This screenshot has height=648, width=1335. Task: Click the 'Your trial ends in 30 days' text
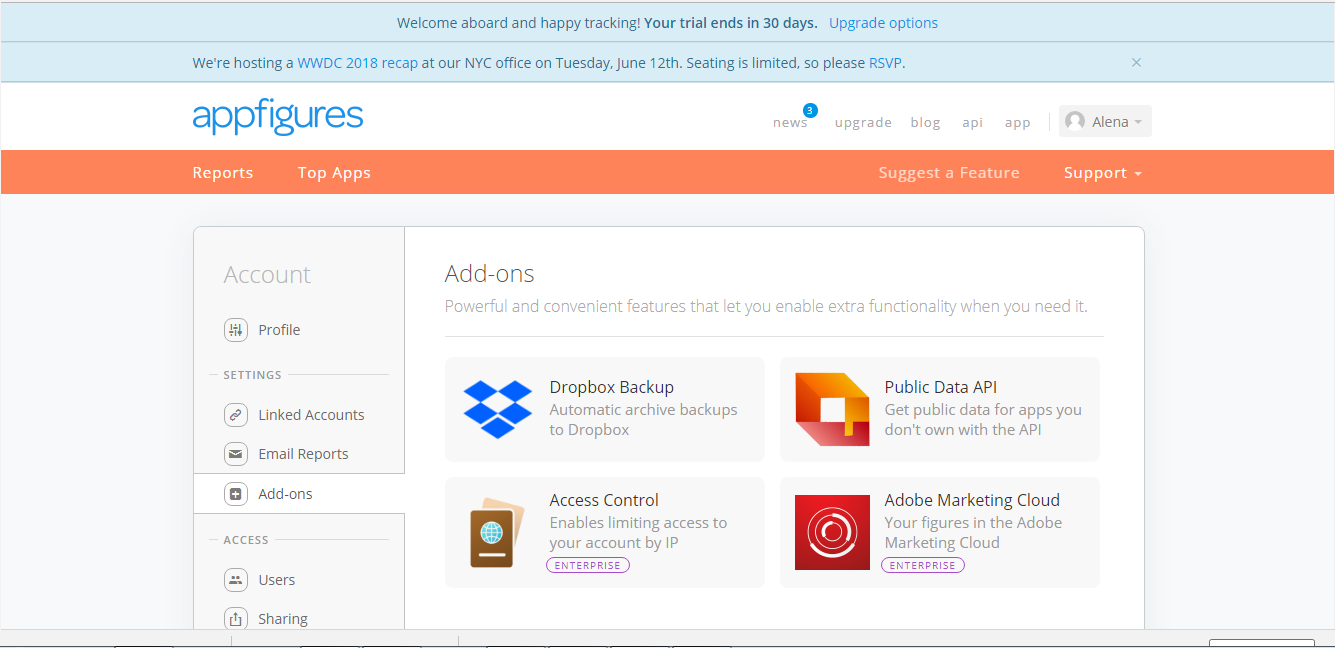730,22
